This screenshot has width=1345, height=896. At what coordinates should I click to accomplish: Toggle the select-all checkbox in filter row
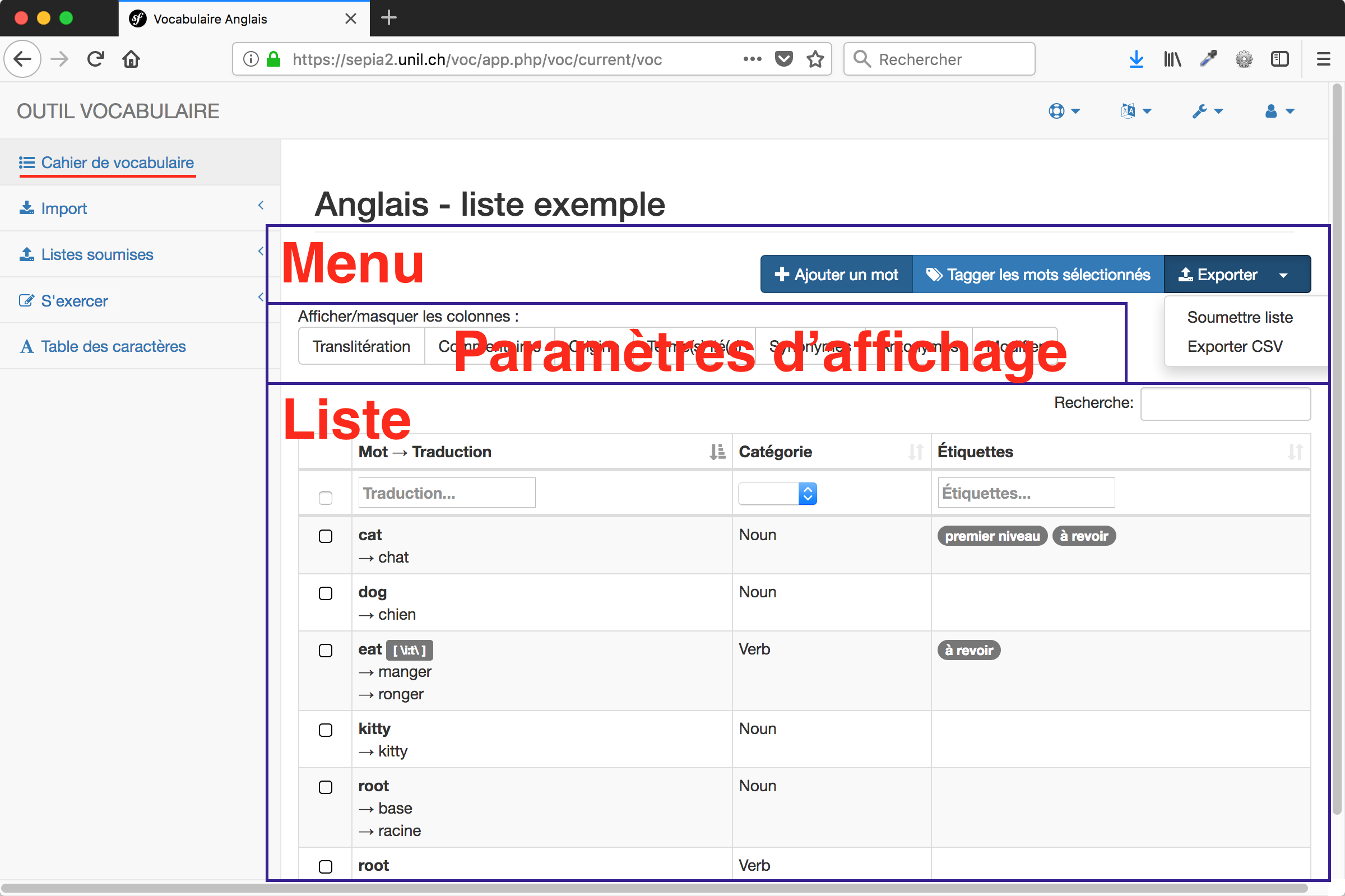point(325,498)
